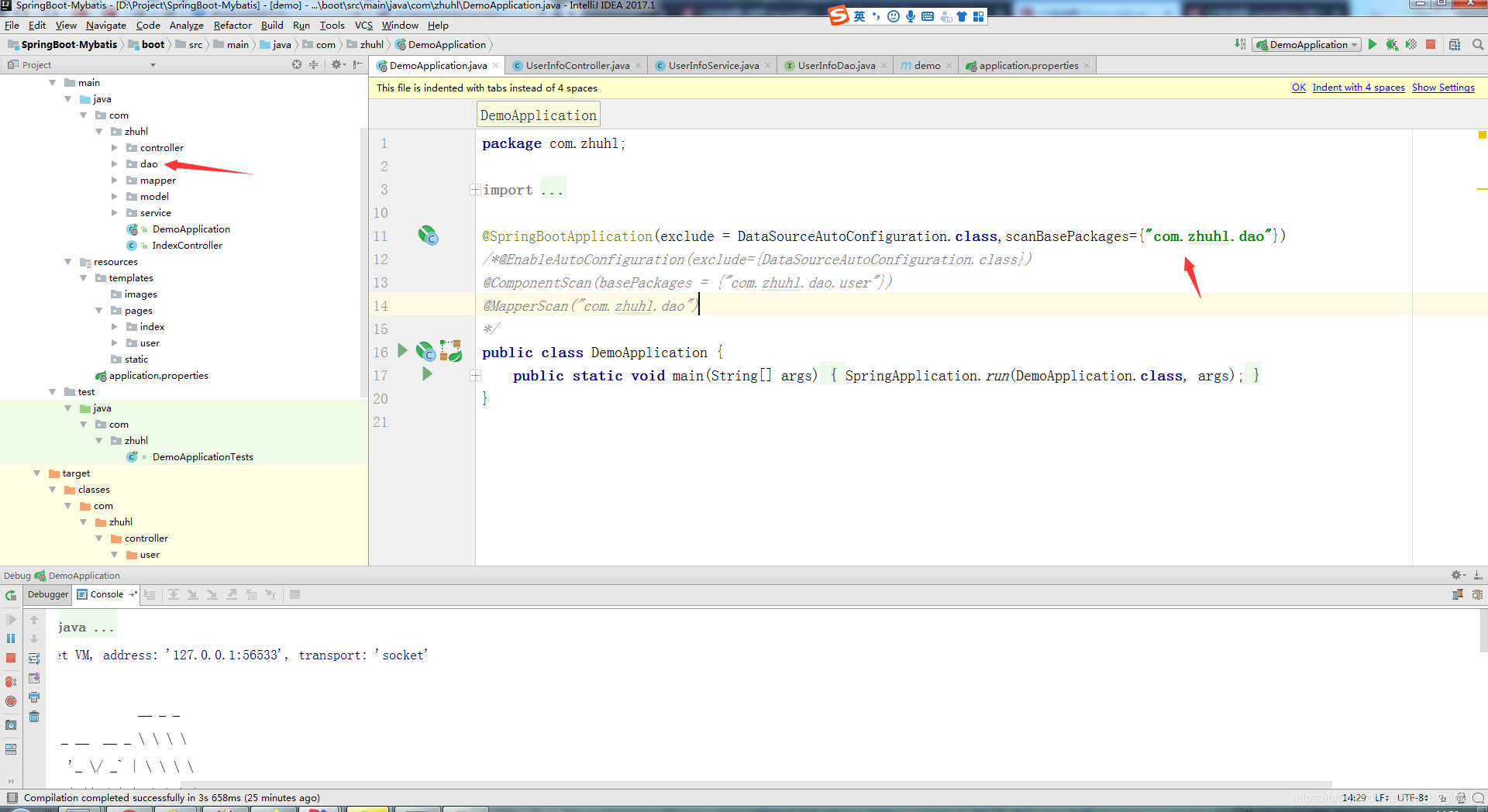
Task: Open the Build menu
Action: click(x=272, y=26)
